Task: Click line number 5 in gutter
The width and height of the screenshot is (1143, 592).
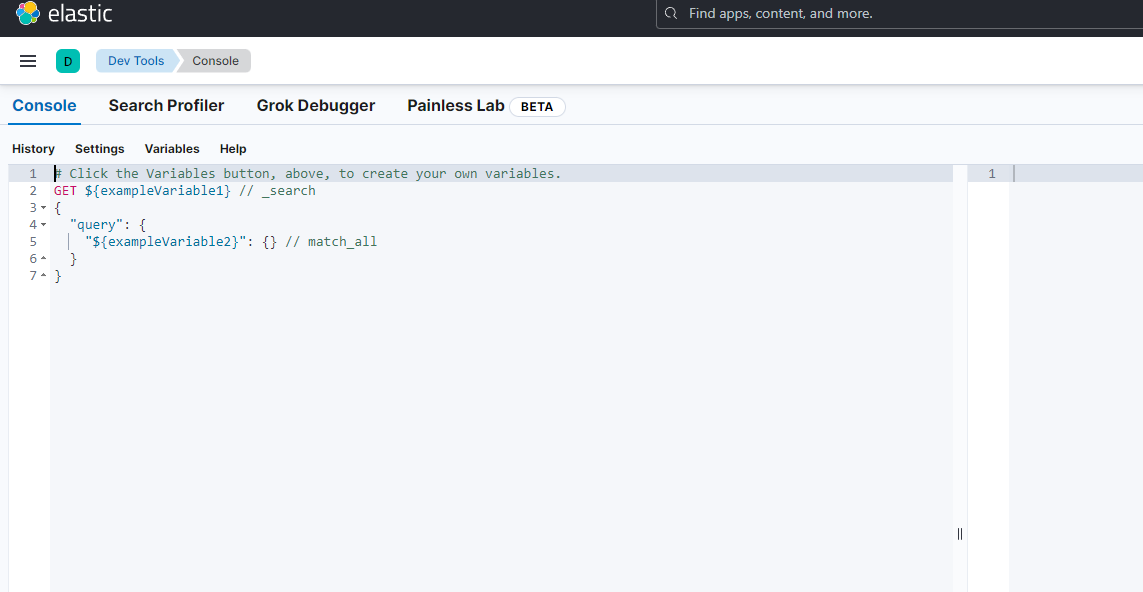Action: (34, 241)
